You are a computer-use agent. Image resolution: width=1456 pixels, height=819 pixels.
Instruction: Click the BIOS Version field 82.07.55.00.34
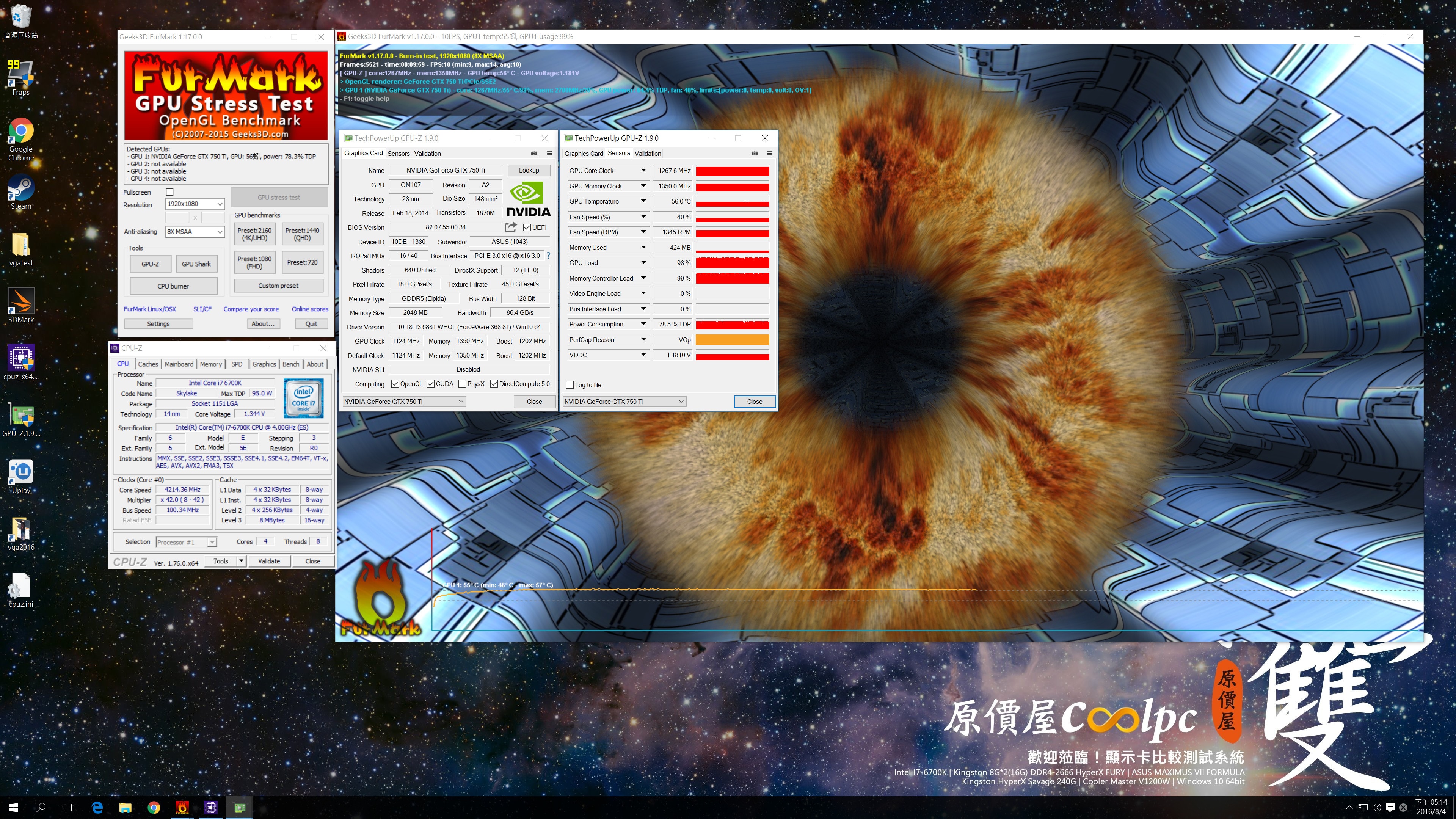click(446, 227)
